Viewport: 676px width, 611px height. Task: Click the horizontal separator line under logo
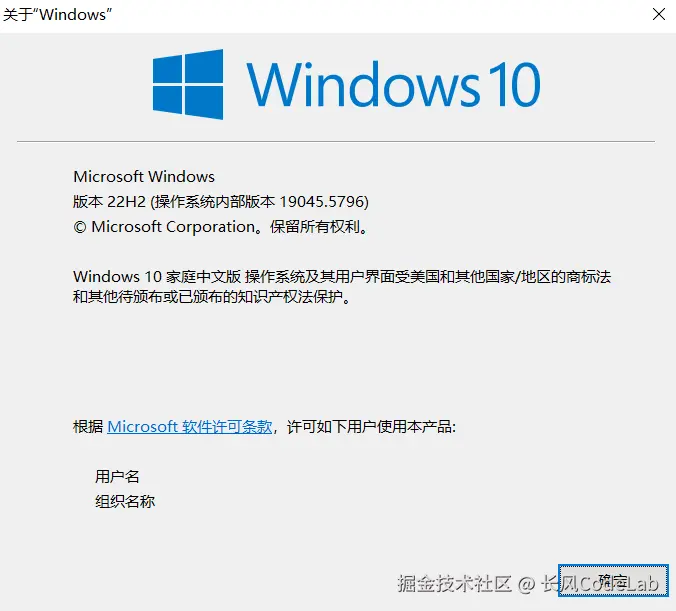(x=336, y=141)
